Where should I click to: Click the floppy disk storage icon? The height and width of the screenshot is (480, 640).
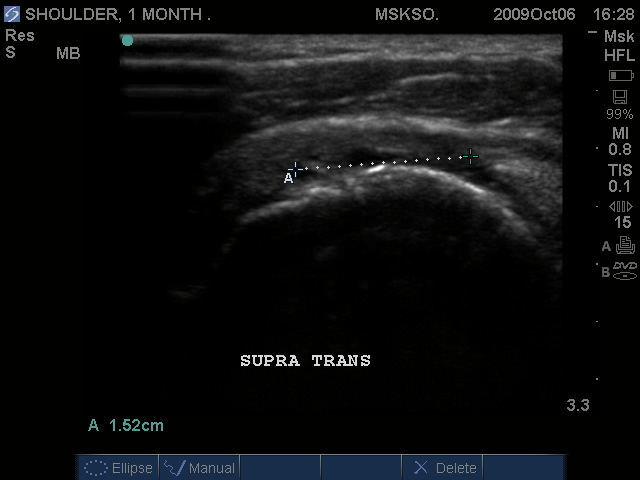click(620, 97)
